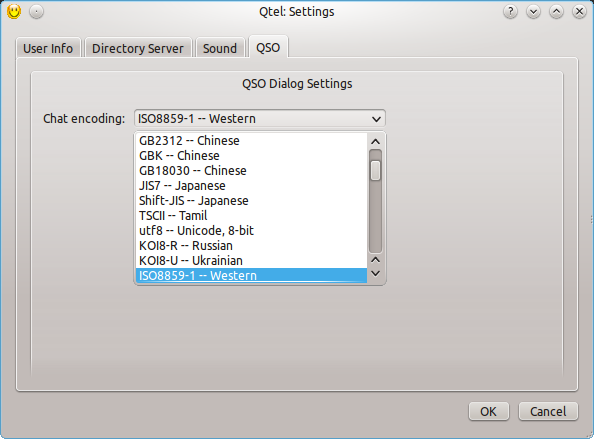This screenshot has height=439, width=594.
Task: Select the QSO tab
Action: [x=268, y=47]
